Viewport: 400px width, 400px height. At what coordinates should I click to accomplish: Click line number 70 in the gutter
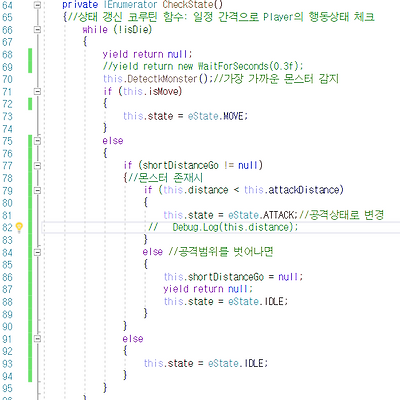(7, 79)
